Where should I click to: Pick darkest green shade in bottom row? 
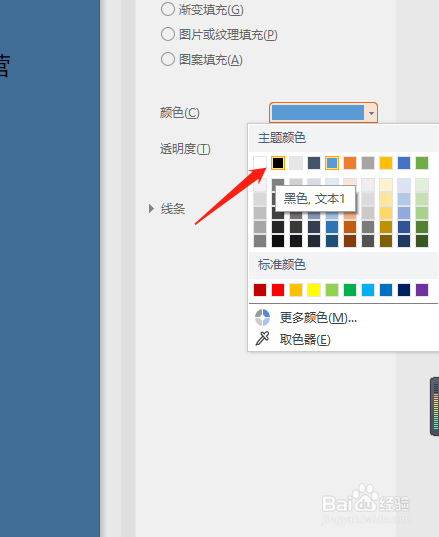[x=422, y=241]
